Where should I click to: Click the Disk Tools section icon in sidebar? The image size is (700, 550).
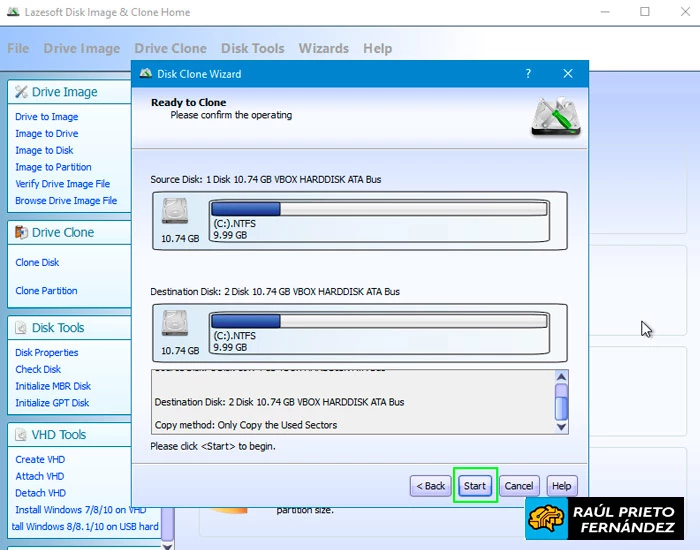pos(21,328)
